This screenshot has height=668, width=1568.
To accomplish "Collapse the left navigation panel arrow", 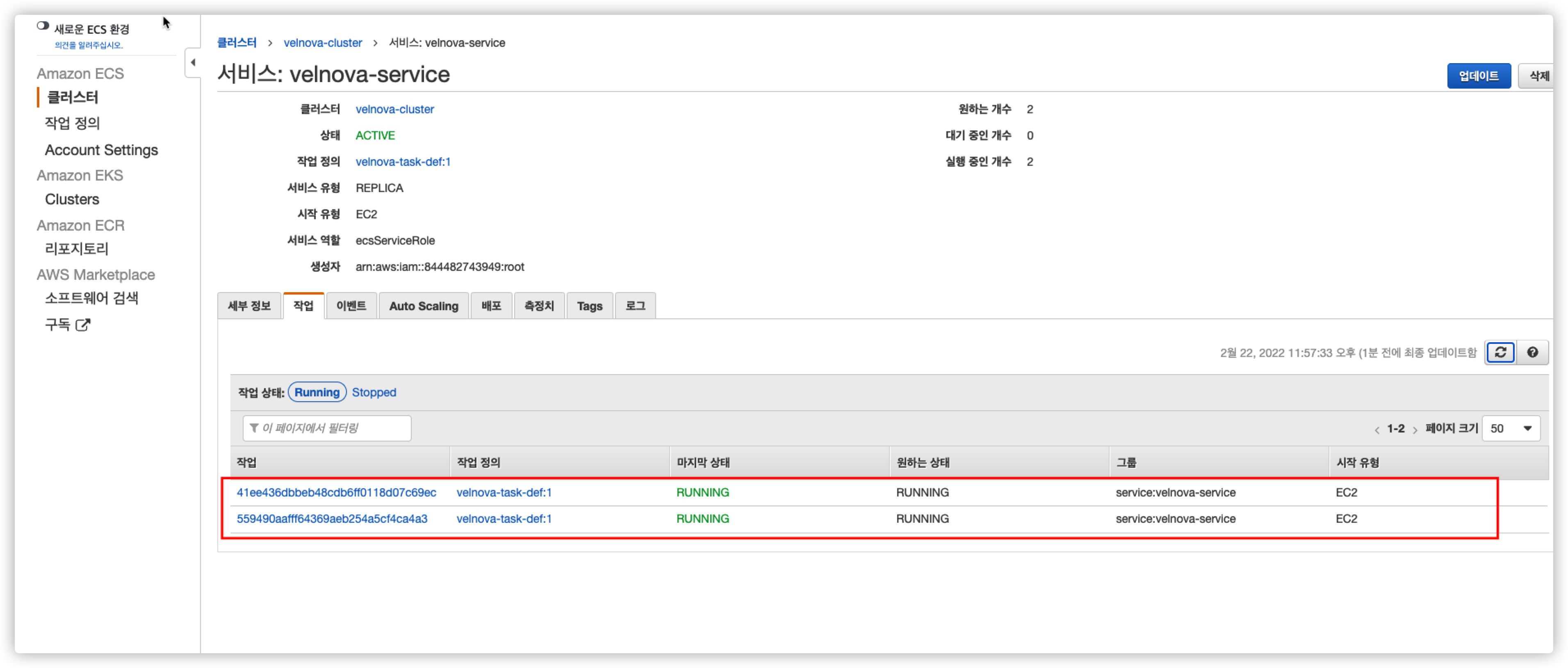I will [x=193, y=62].
